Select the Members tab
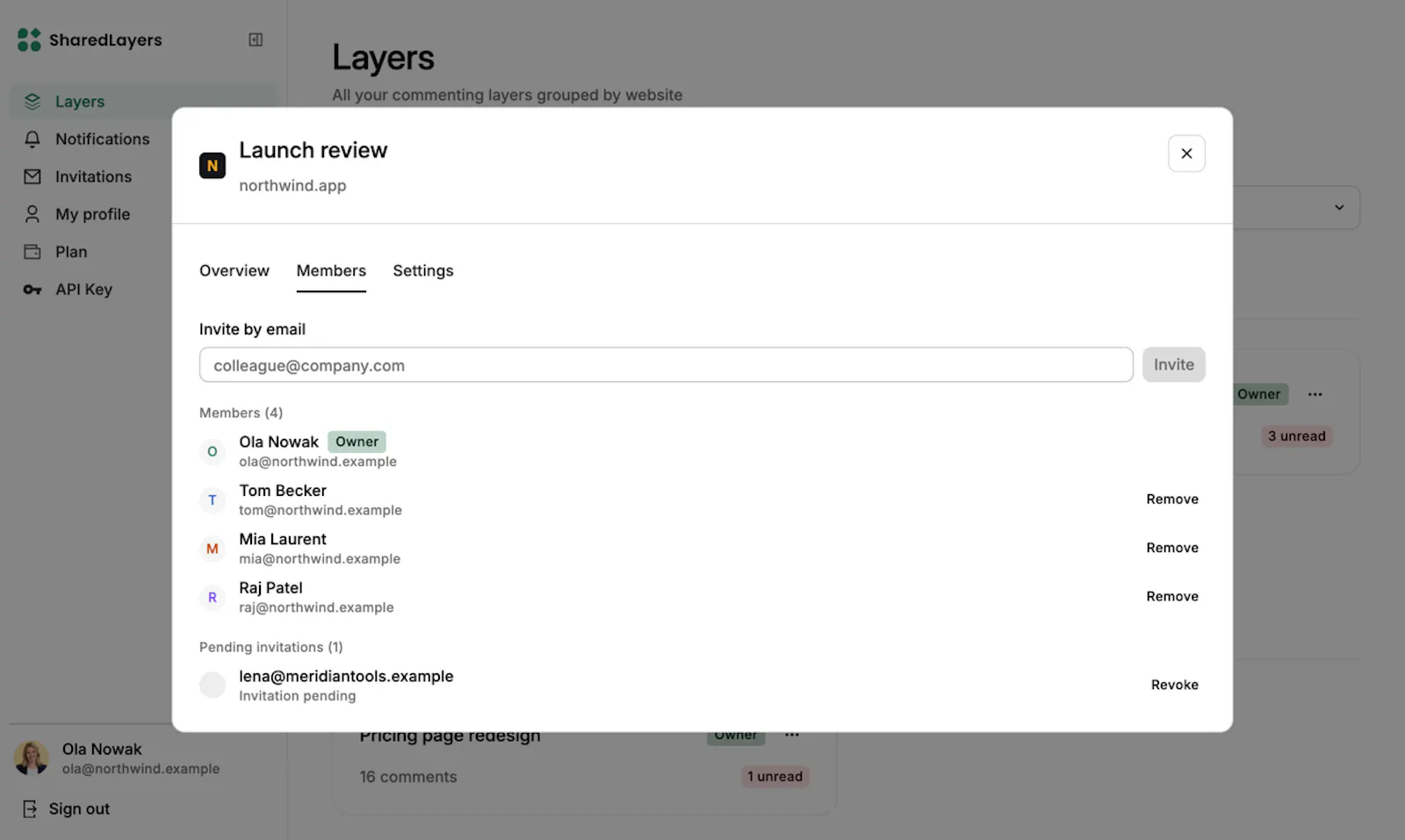 point(331,270)
